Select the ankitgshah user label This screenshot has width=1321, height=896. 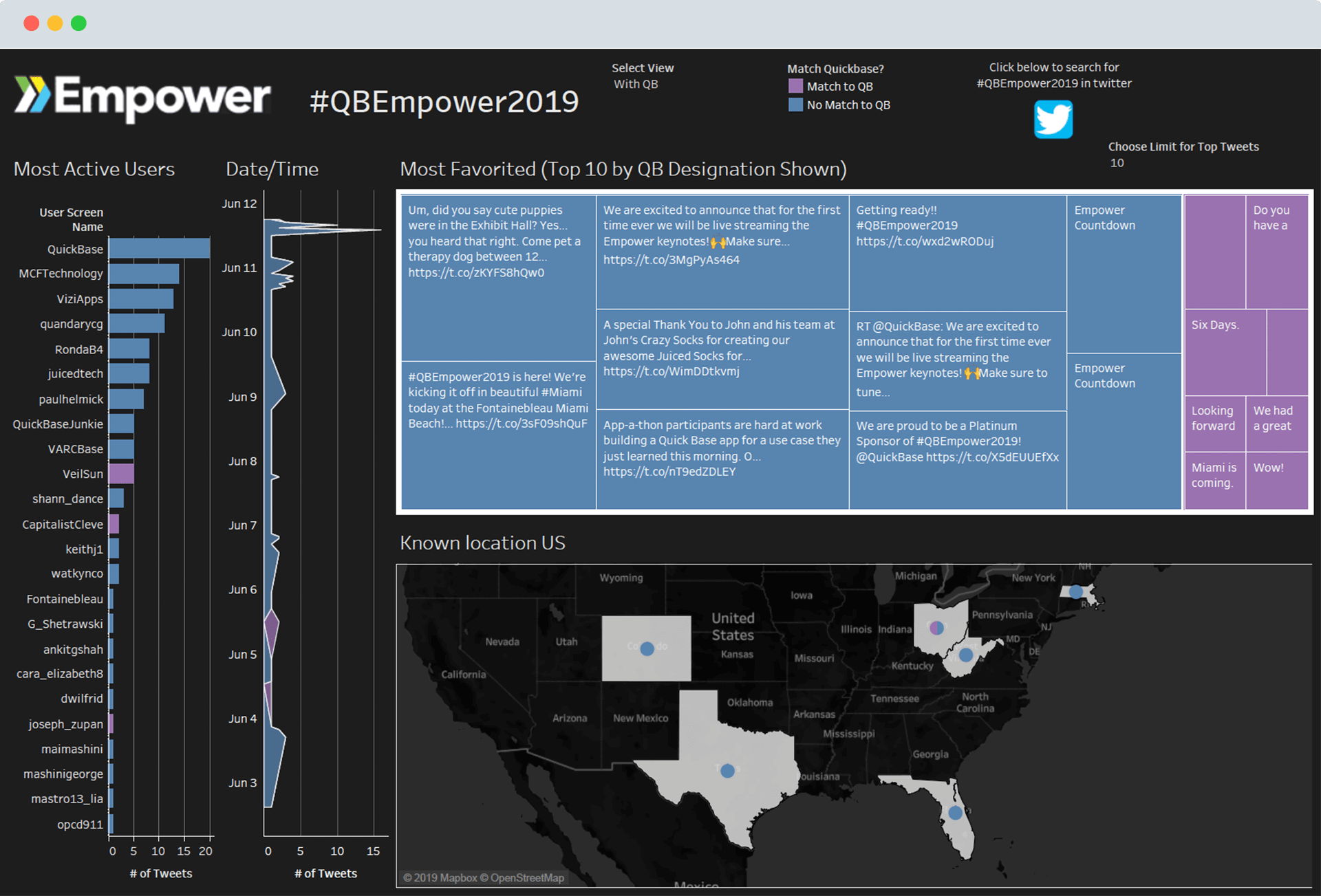[x=73, y=649]
